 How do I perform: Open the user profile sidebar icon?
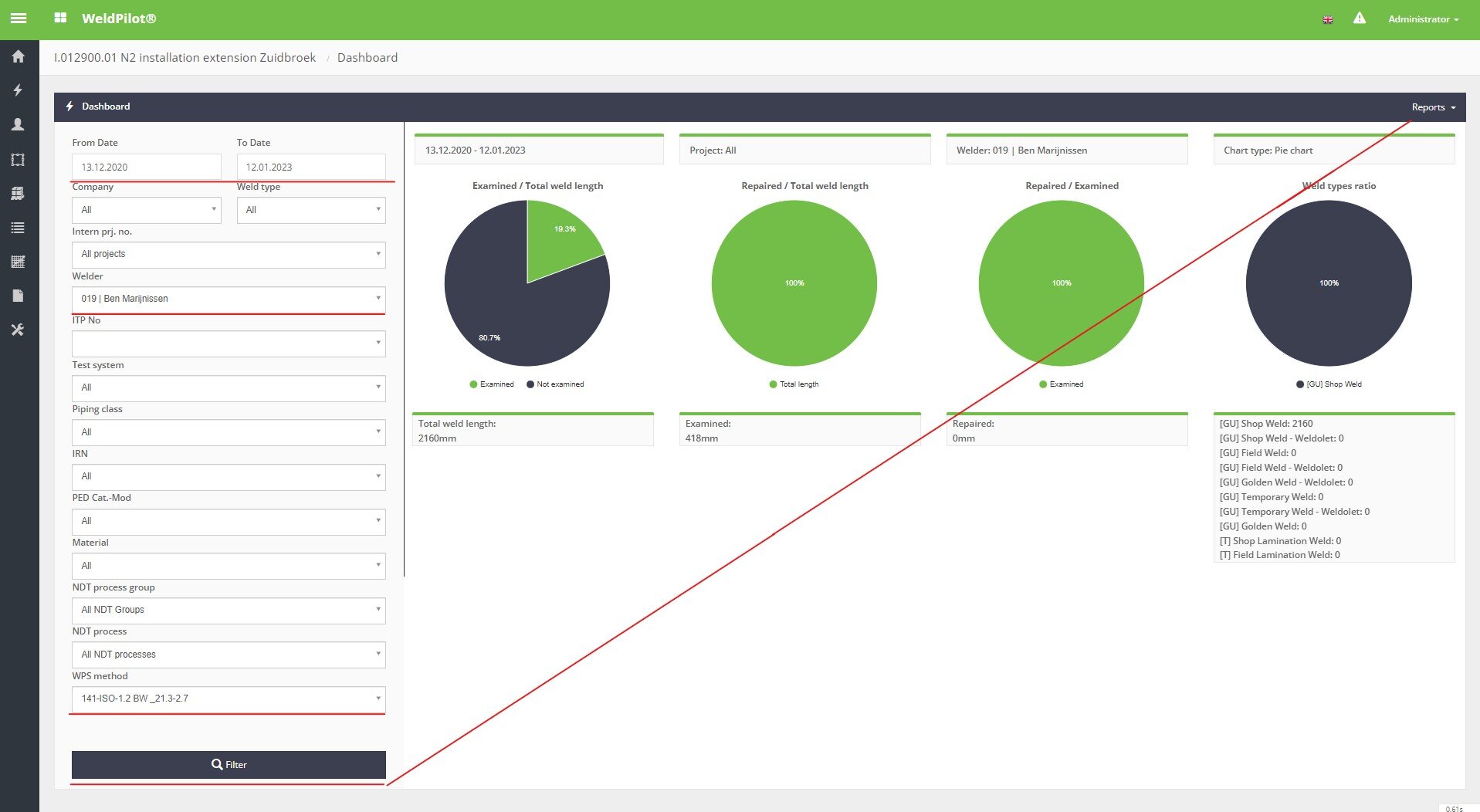(x=18, y=124)
